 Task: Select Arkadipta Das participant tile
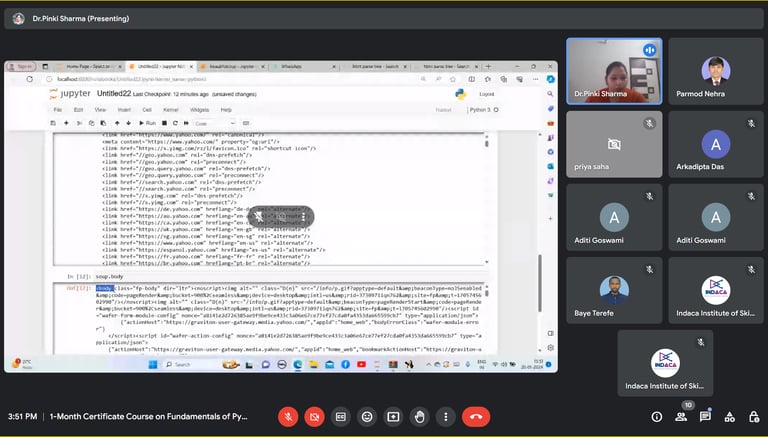(716, 144)
